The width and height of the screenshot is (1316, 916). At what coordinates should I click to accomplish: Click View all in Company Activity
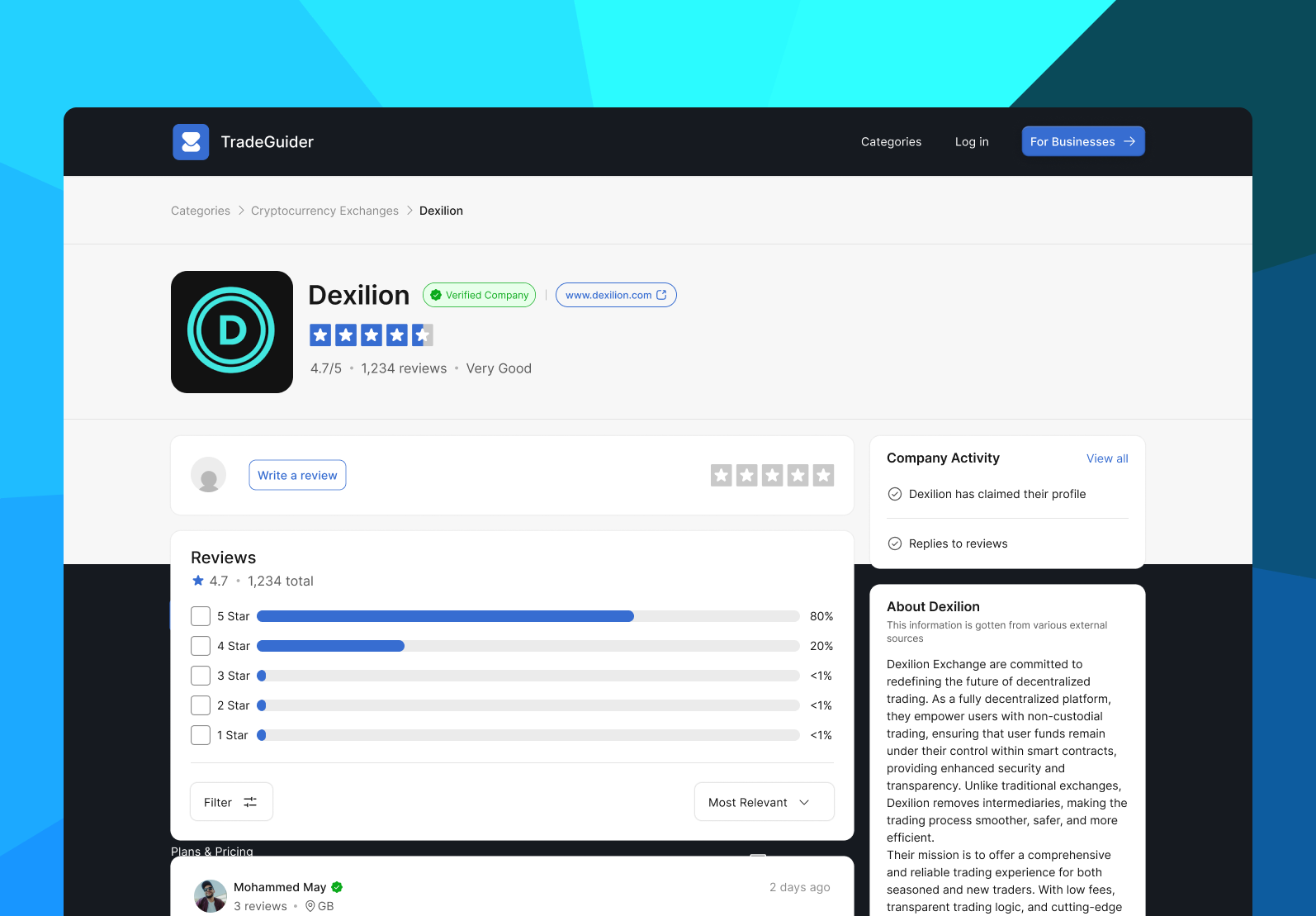click(x=1107, y=458)
